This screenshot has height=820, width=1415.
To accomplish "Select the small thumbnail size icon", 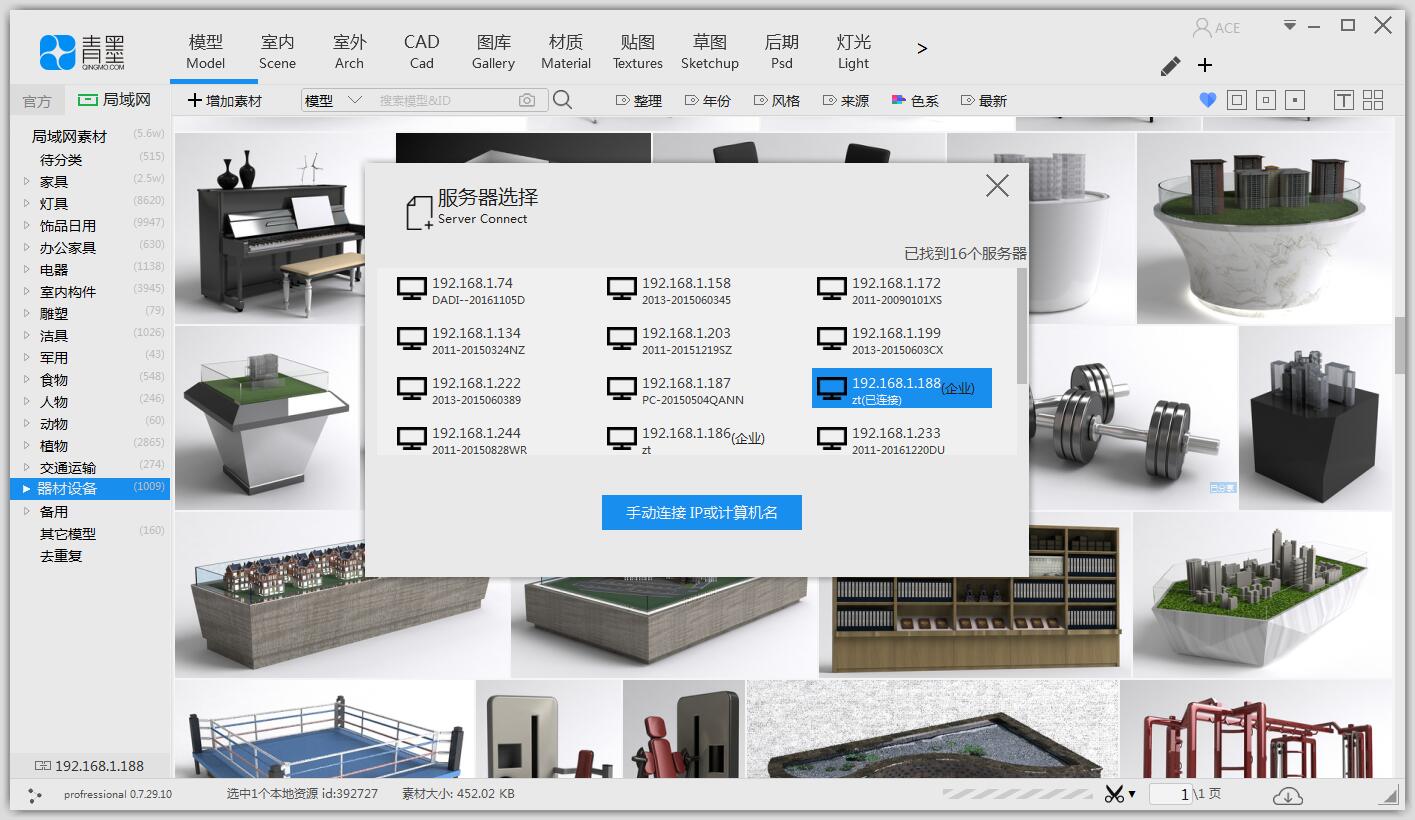I will tap(1295, 100).
